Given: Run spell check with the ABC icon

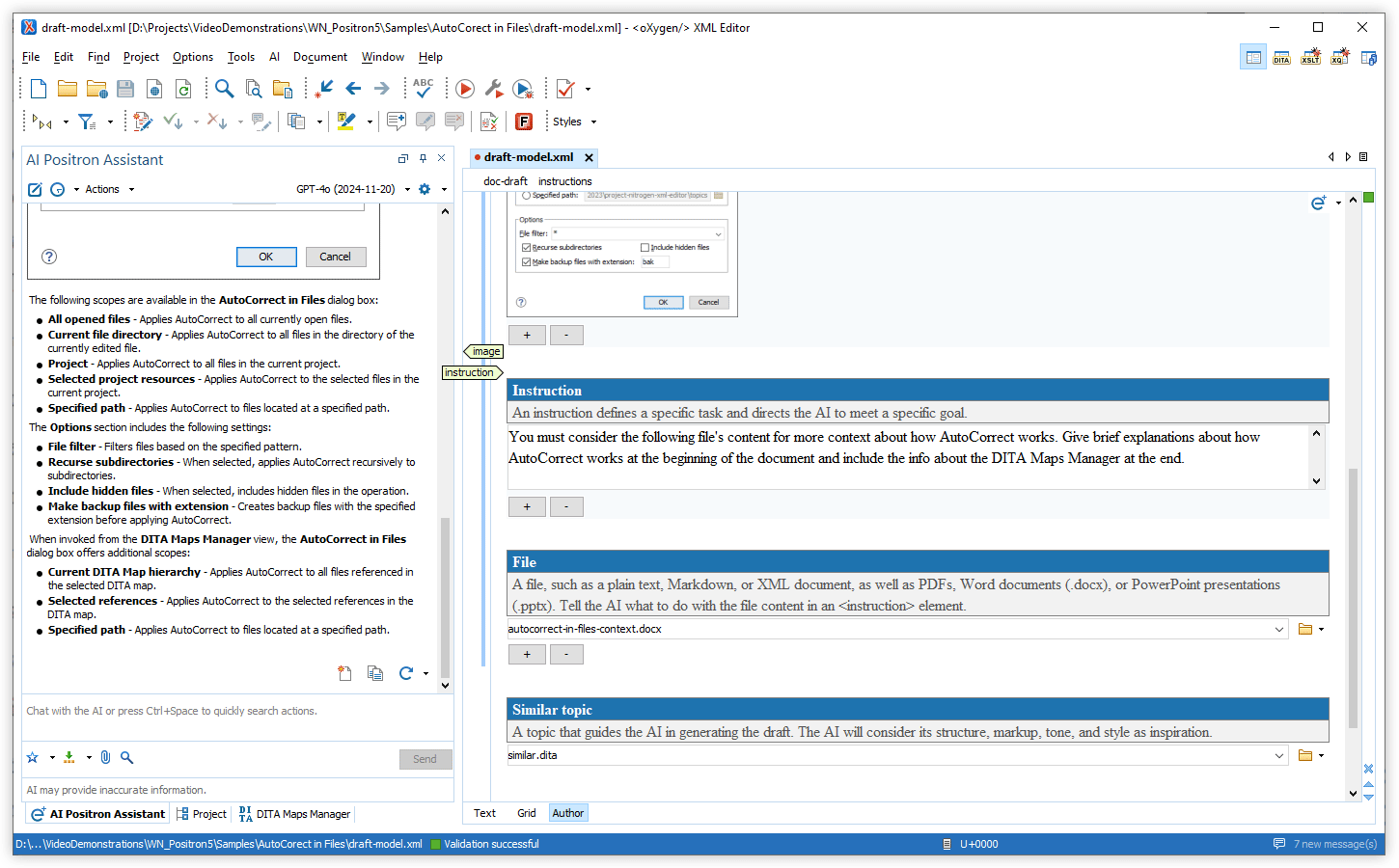Looking at the screenshot, I should (423, 89).
